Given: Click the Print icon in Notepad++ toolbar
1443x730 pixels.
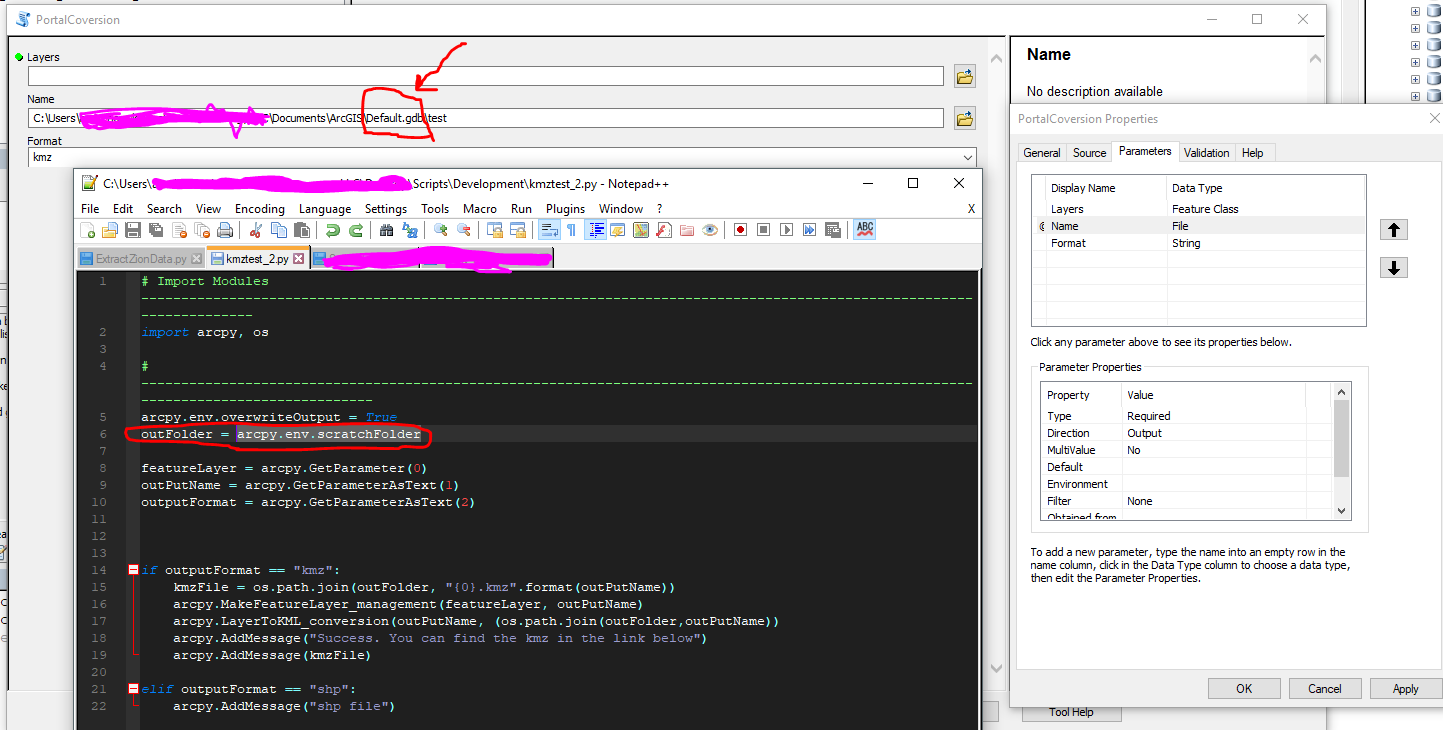Looking at the screenshot, I should [x=225, y=230].
